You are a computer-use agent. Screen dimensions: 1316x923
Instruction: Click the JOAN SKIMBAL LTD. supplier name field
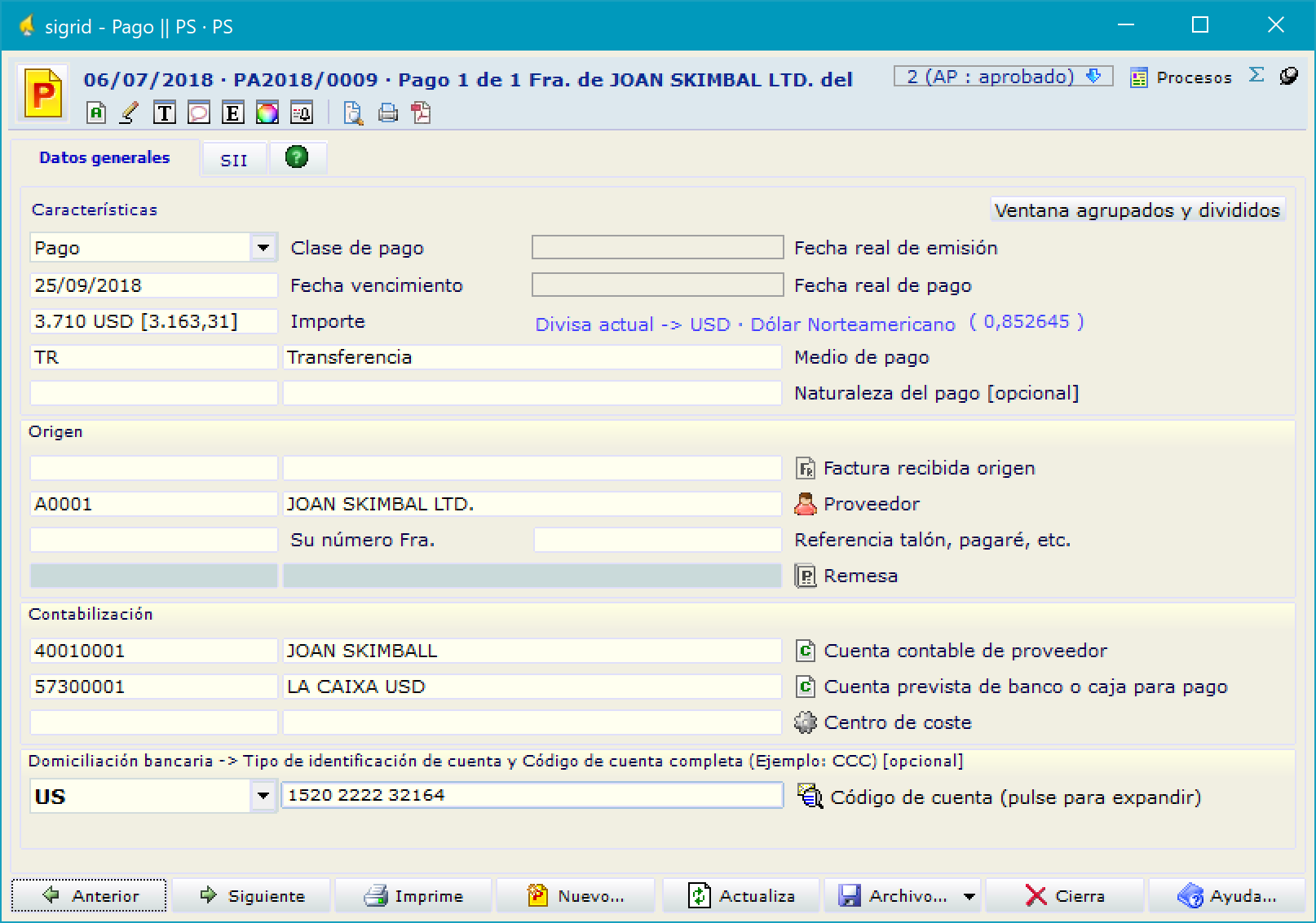532,504
